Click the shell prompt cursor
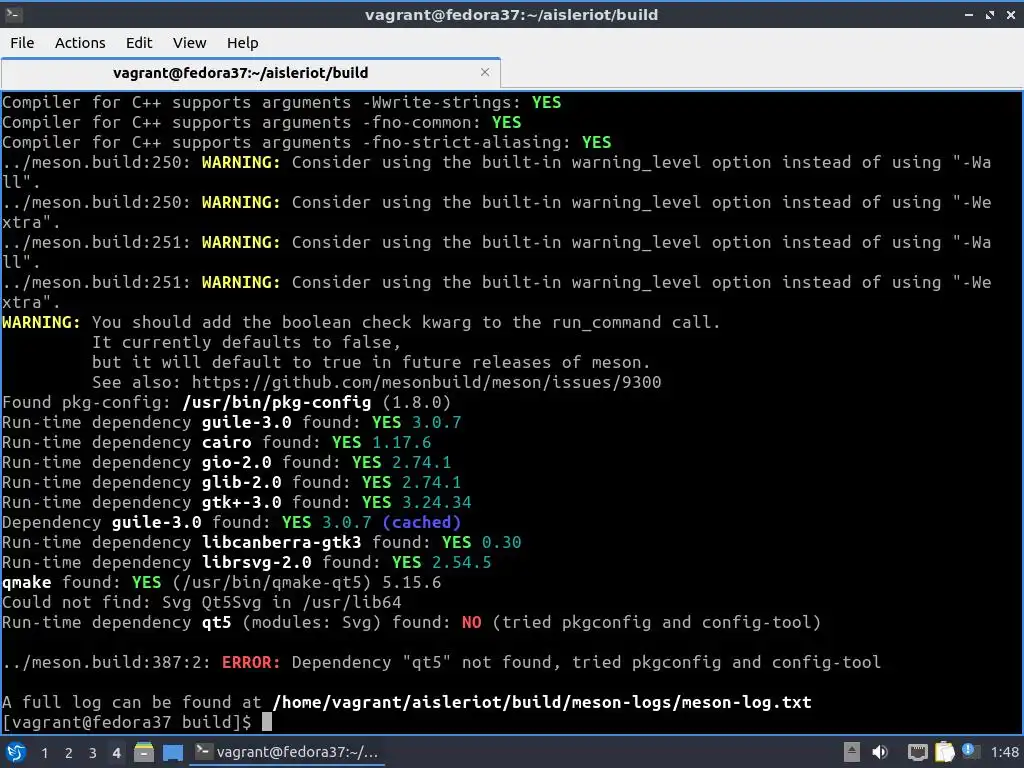This screenshot has height=768, width=1024. tap(266, 722)
